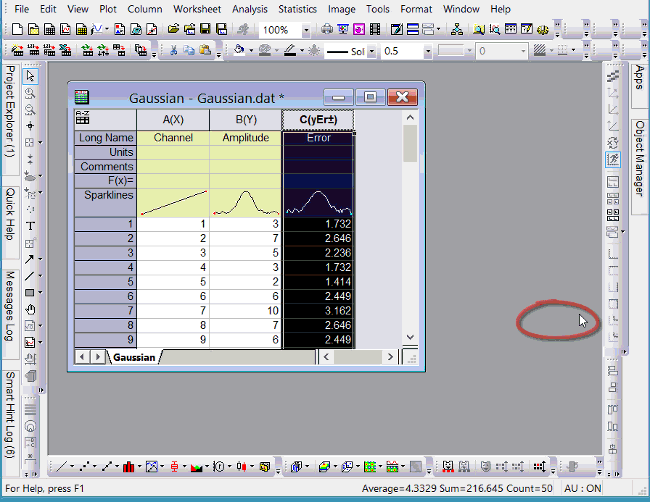Open the video builder filmstrip icon
This screenshot has width=656, height=502.
coord(375,30)
